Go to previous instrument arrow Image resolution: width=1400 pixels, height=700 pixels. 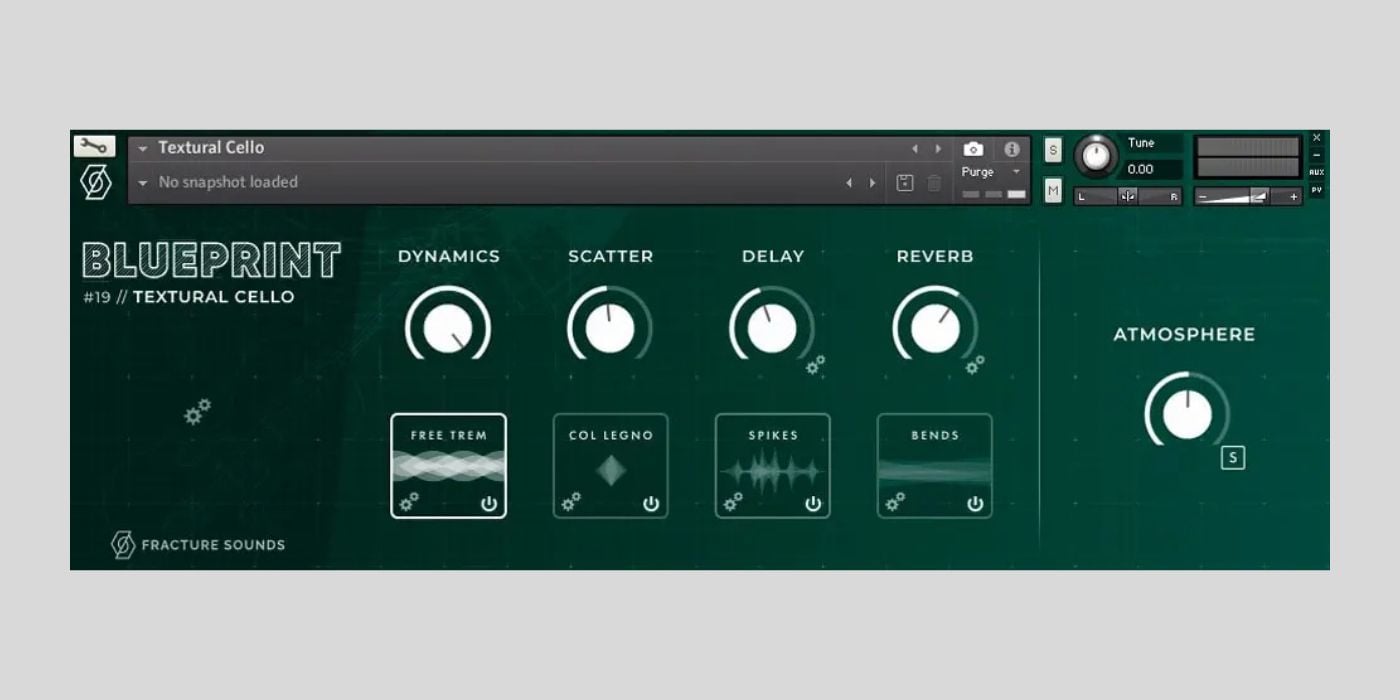point(914,148)
